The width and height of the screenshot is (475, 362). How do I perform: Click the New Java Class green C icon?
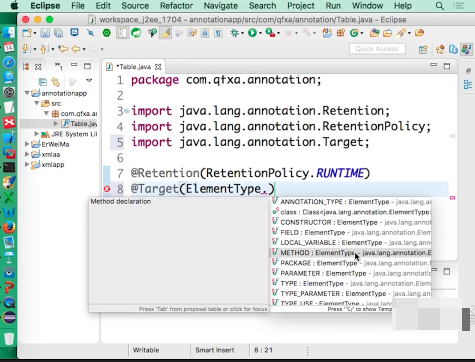[354, 33]
